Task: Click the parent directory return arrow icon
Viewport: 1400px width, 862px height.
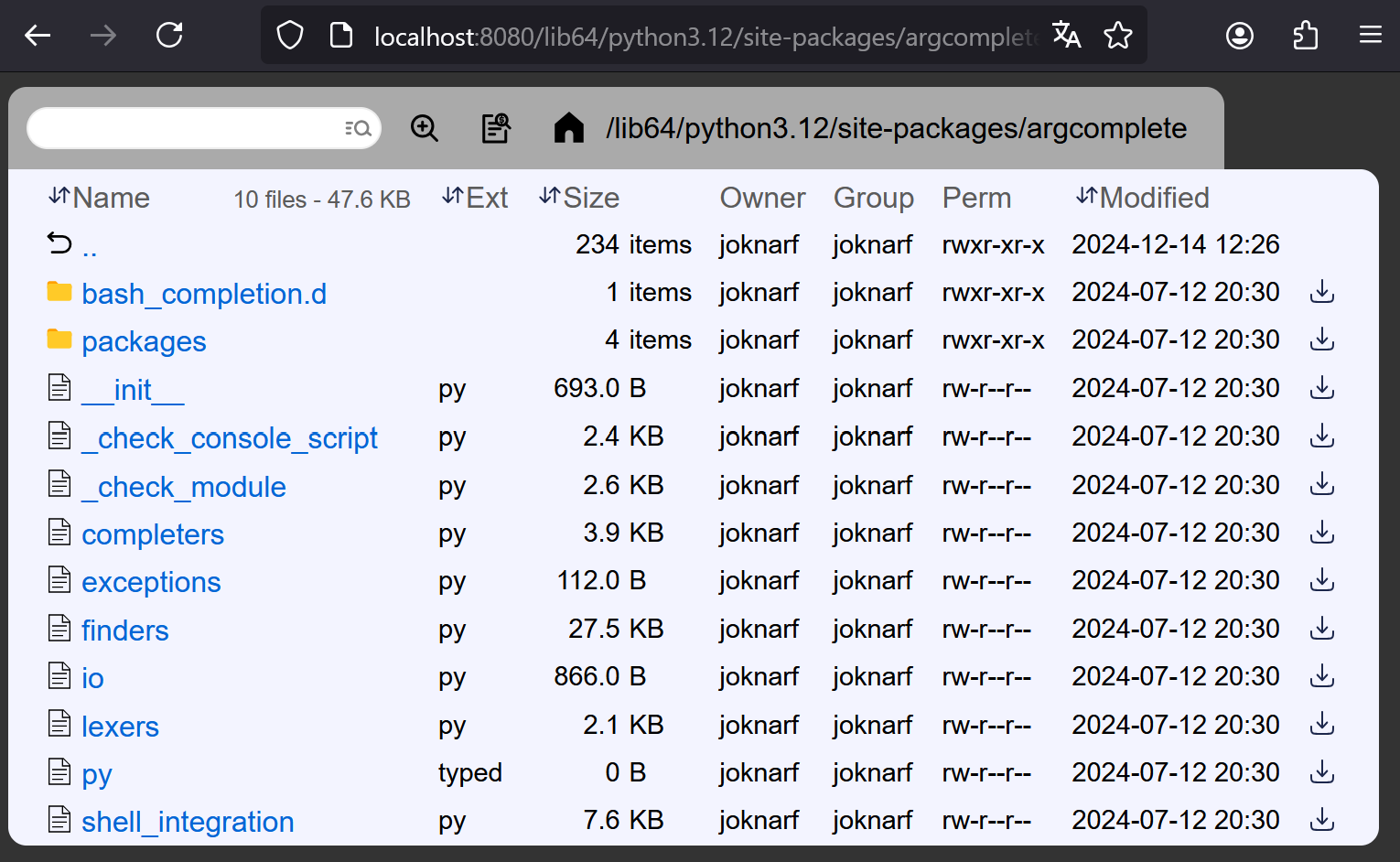Action: point(59,243)
